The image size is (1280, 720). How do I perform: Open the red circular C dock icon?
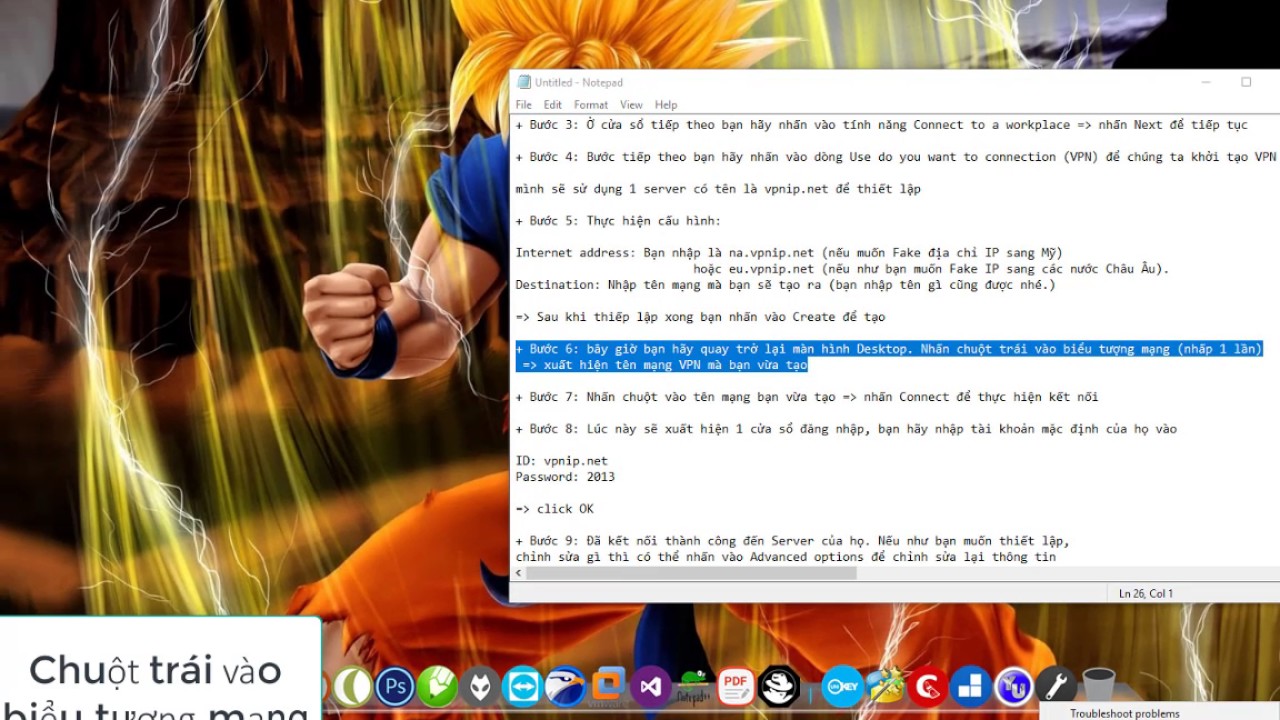point(928,687)
